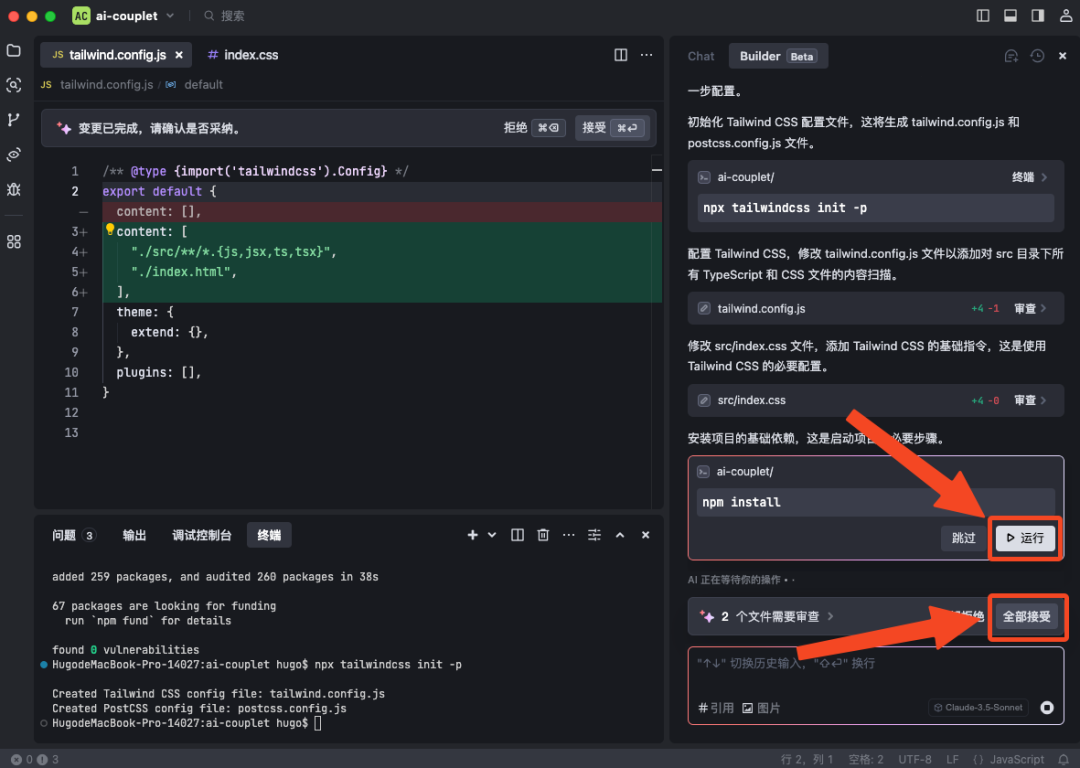1080x768 pixels.
Task: Toggle the left sidebar layout
Action: coord(983,16)
